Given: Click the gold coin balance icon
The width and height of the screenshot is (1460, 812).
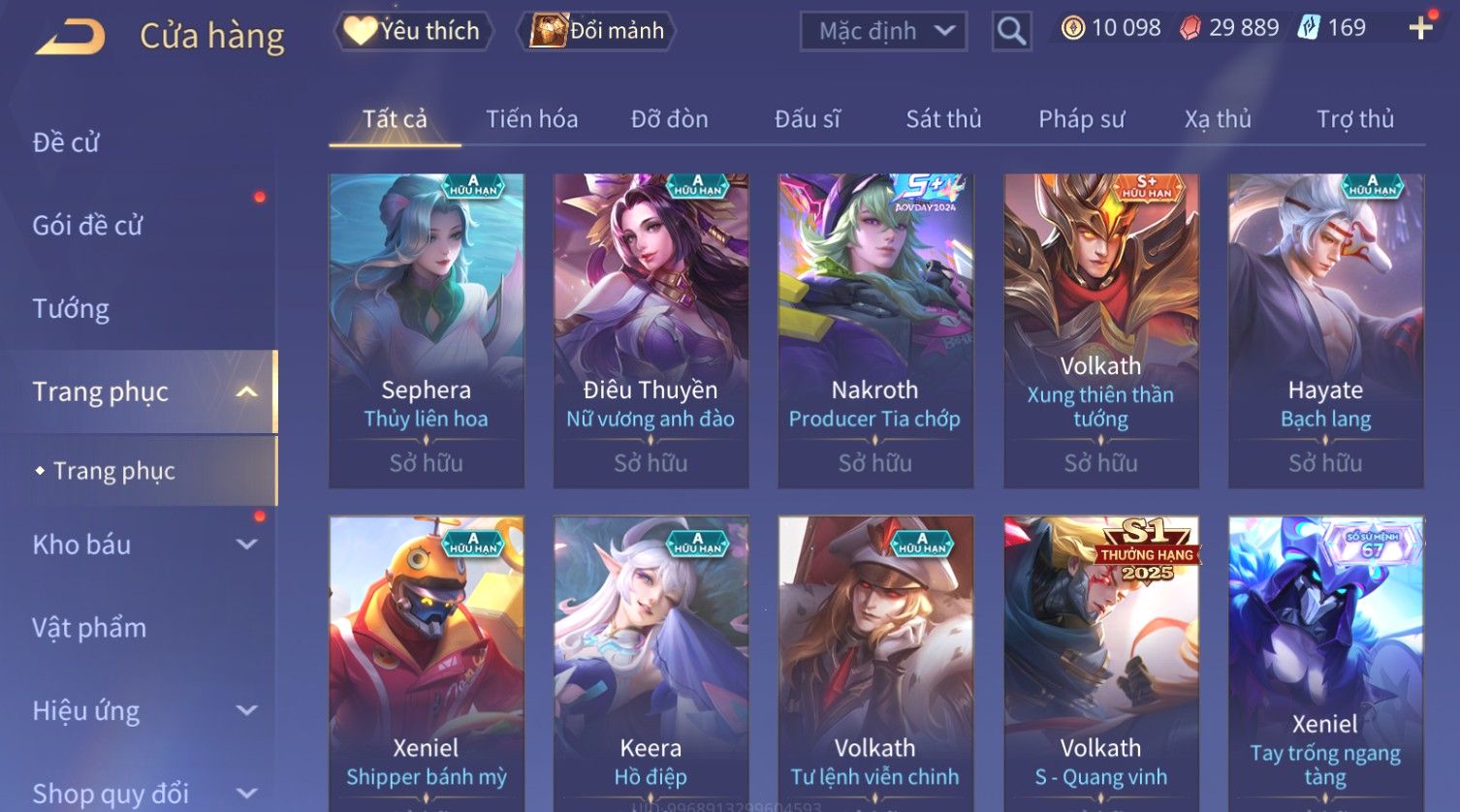Looking at the screenshot, I should coord(1072,28).
